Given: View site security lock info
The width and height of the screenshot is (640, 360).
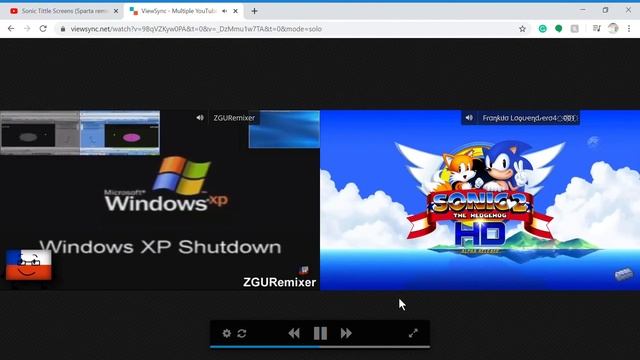Looking at the screenshot, I should coord(63,29).
